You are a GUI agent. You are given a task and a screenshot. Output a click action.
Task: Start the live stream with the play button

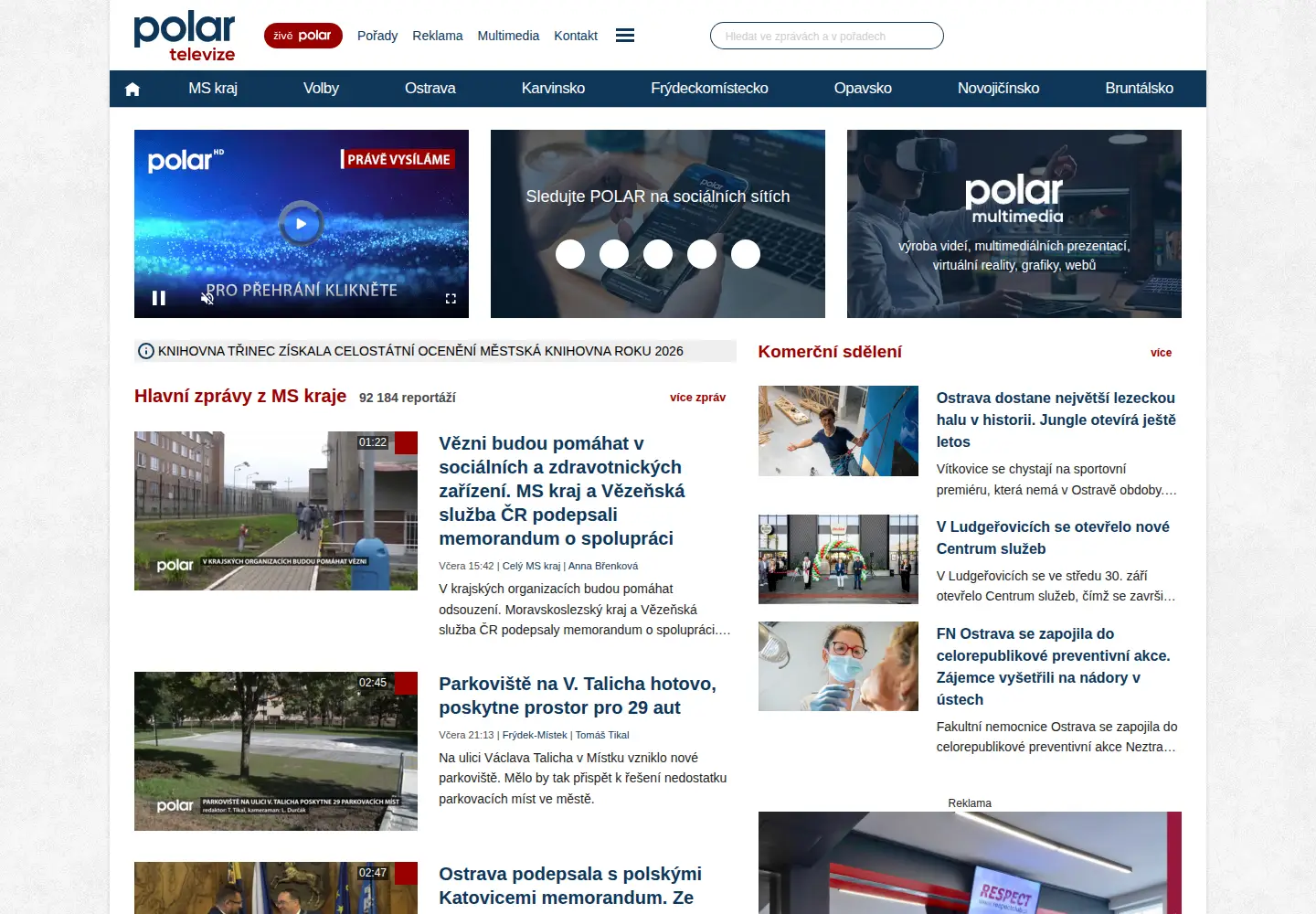tap(301, 223)
